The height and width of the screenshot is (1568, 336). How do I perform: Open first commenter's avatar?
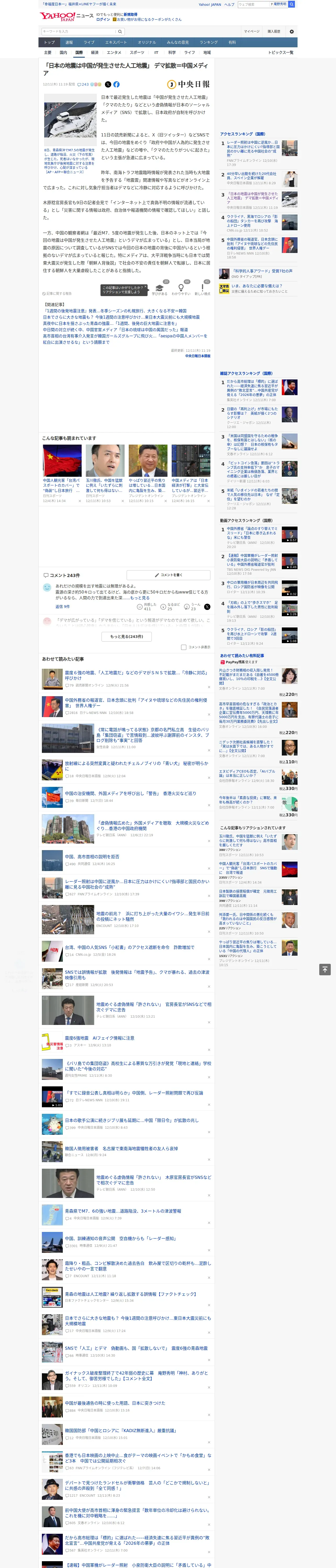click(x=47, y=587)
